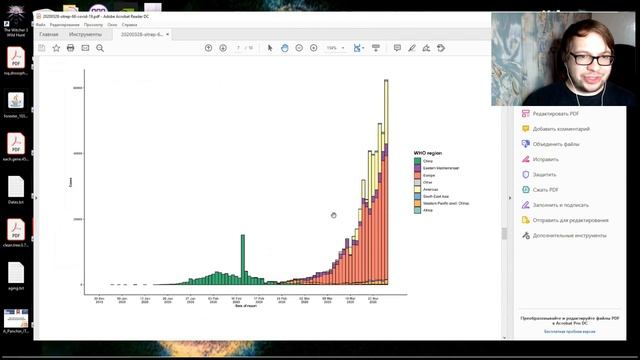Open Объединить файлы tool
640x360 pixels.
550,144
